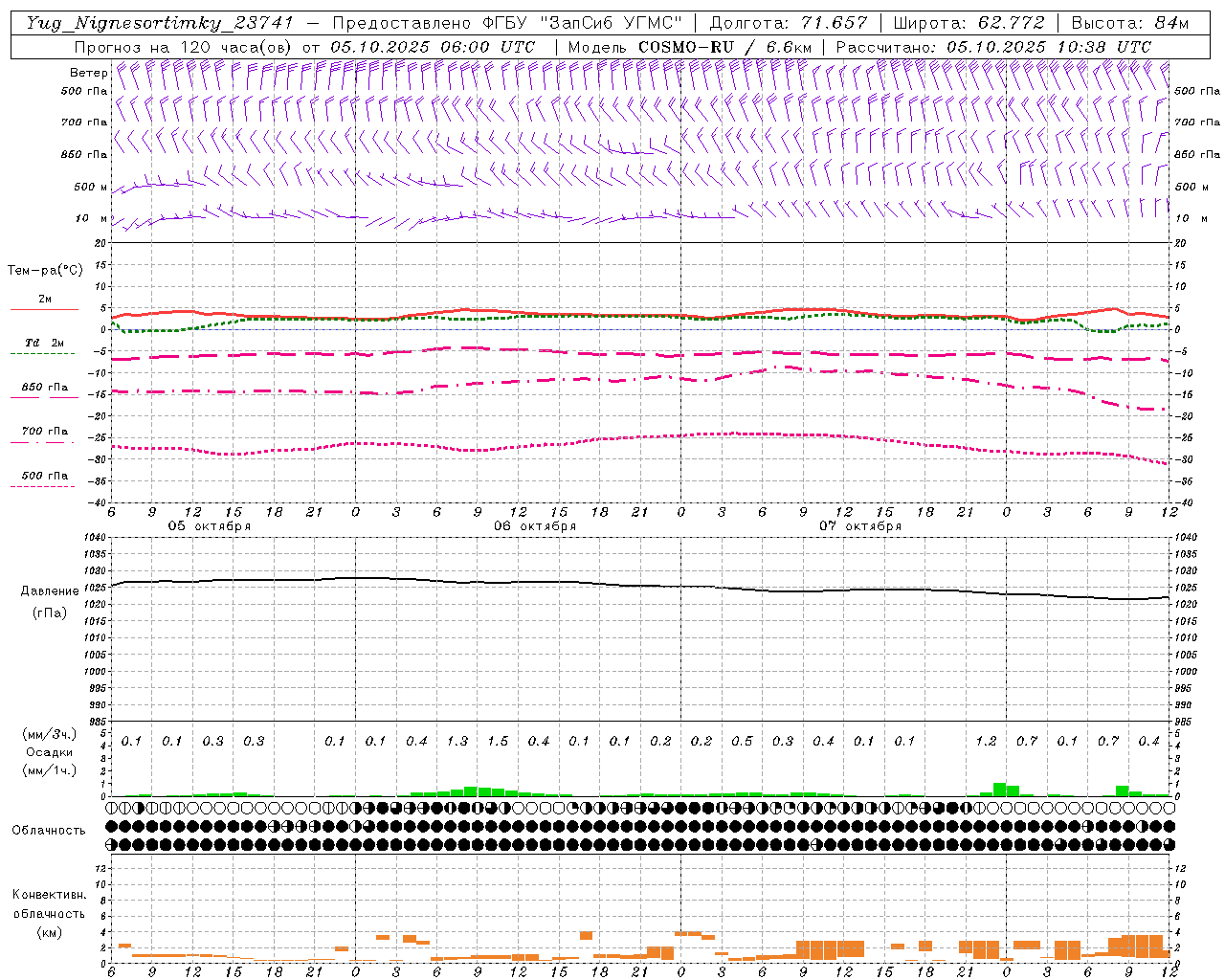Click the Давление panel label
Image resolution: width=1225 pixels, height=980 pixels.
click(50, 591)
